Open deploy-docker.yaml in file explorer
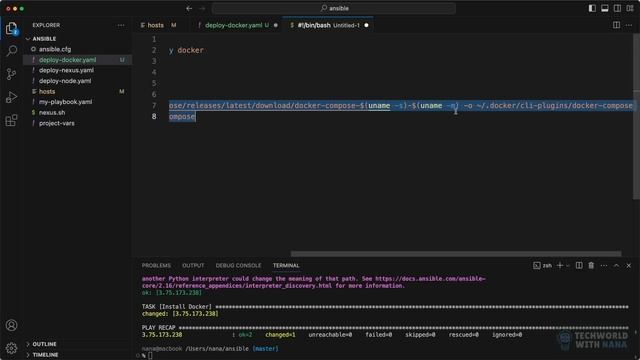 click(67, 60)
